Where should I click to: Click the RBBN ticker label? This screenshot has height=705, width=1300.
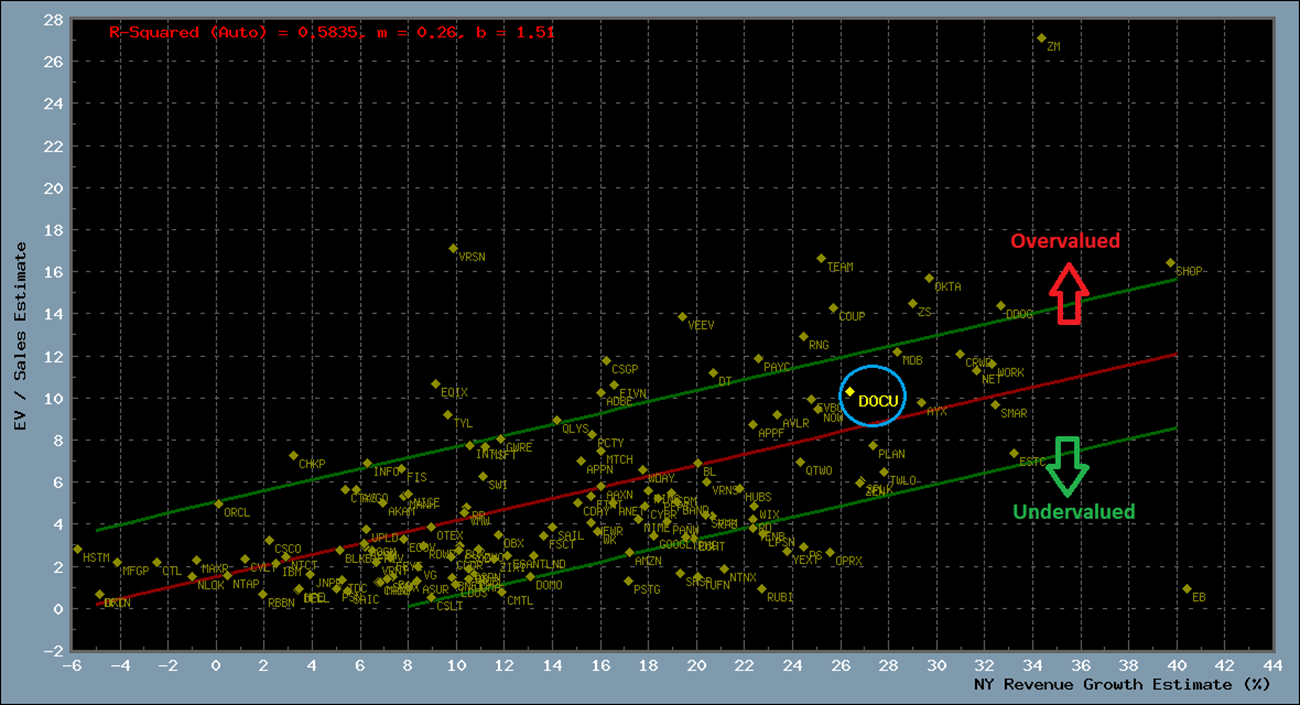point(282,603)
